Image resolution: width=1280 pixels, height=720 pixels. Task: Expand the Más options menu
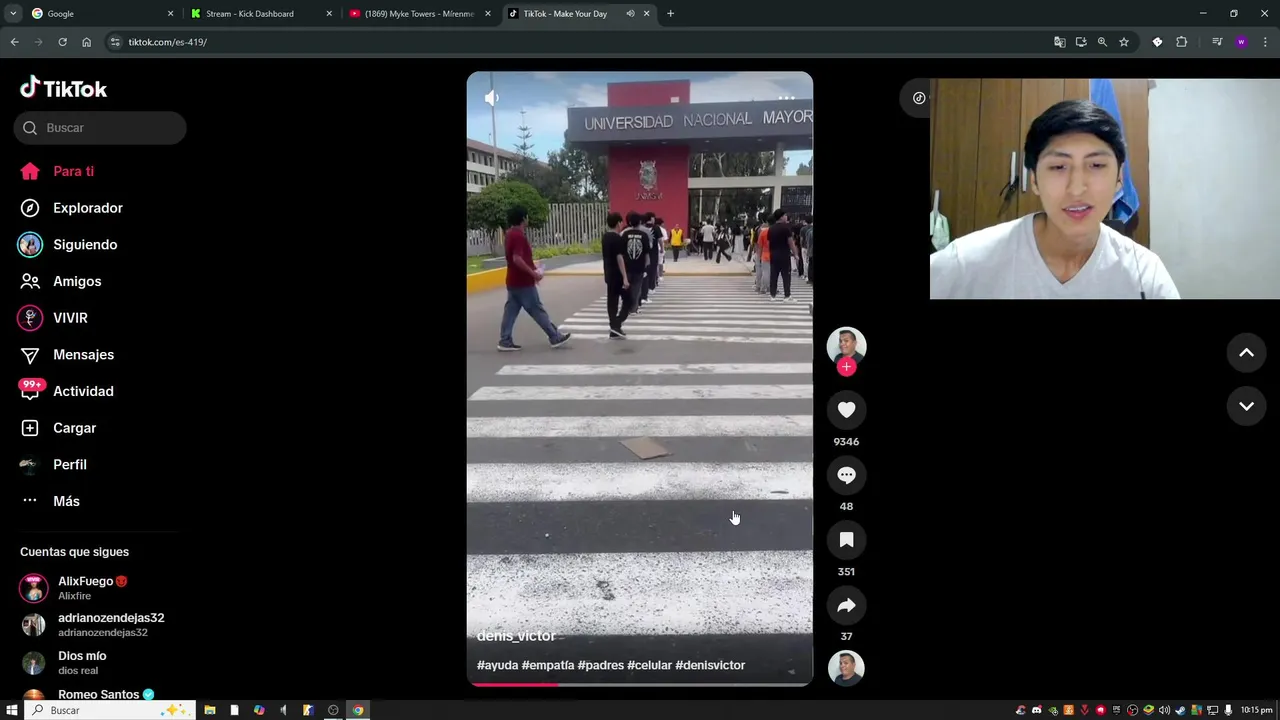pos(51,501)
